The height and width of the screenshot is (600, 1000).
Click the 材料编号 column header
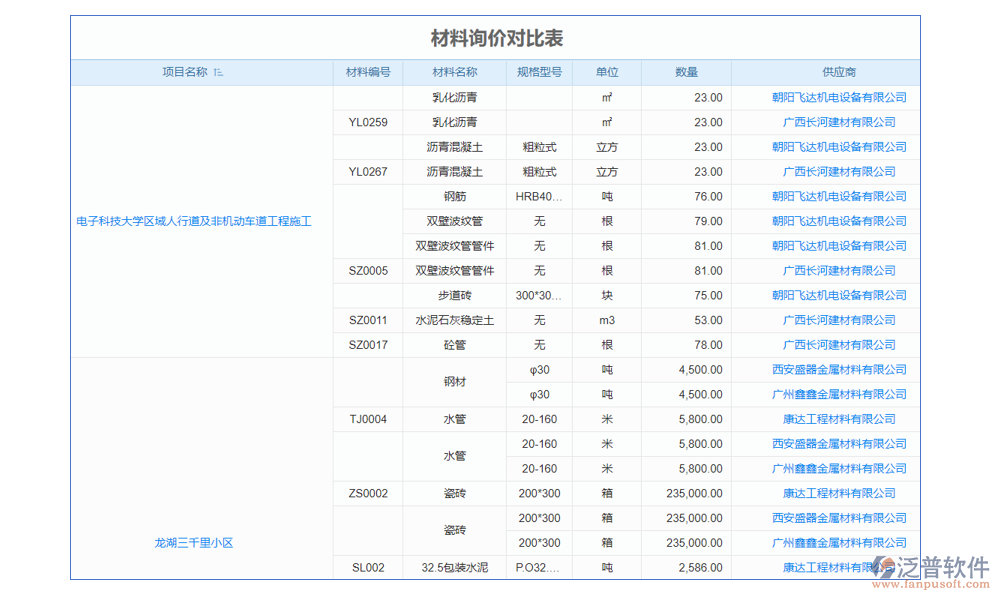click(x=368, y=72)
